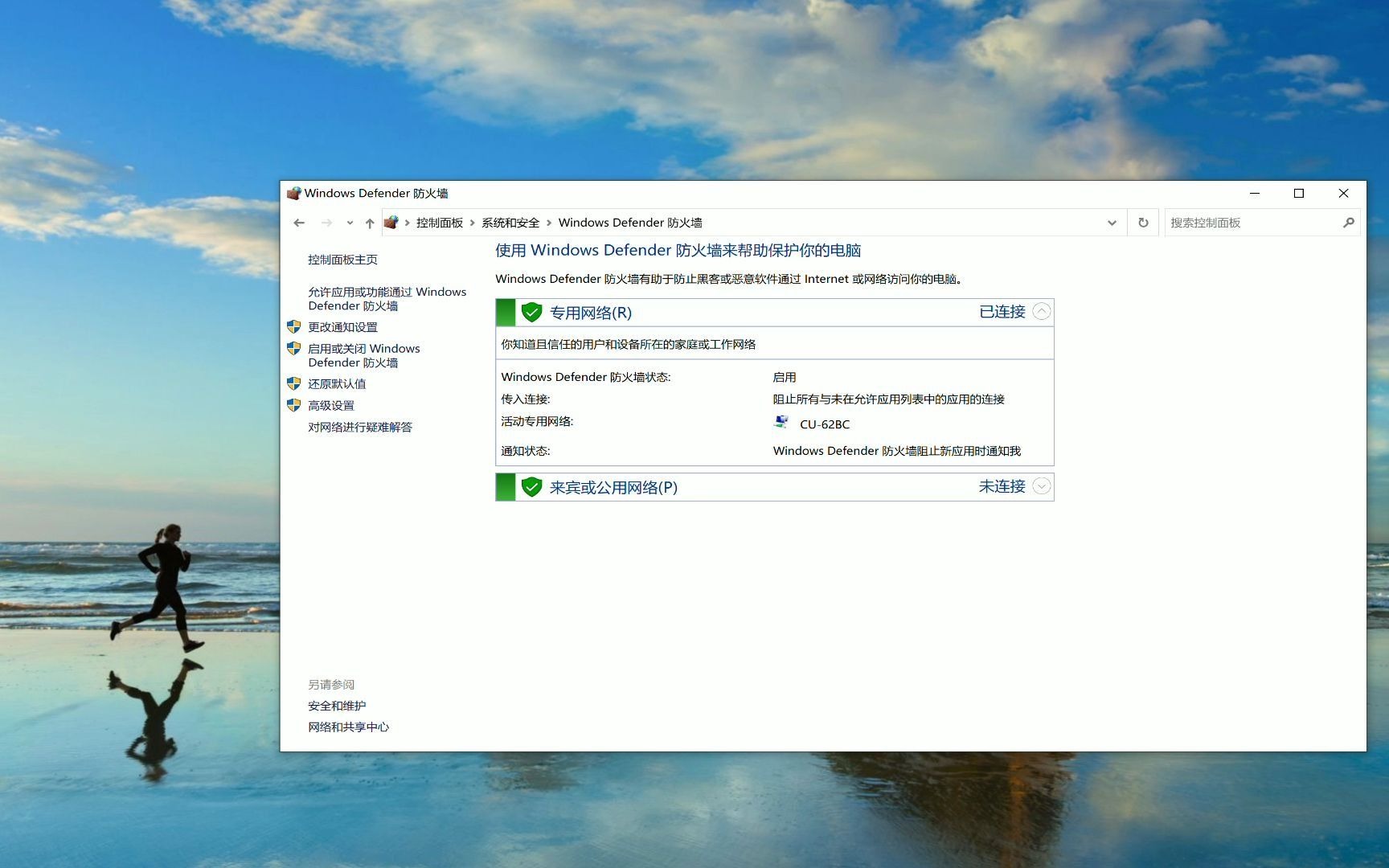The image size is (1389, 868).
Task: Open the address bar history dropdown
Action: coord(1112,222)
